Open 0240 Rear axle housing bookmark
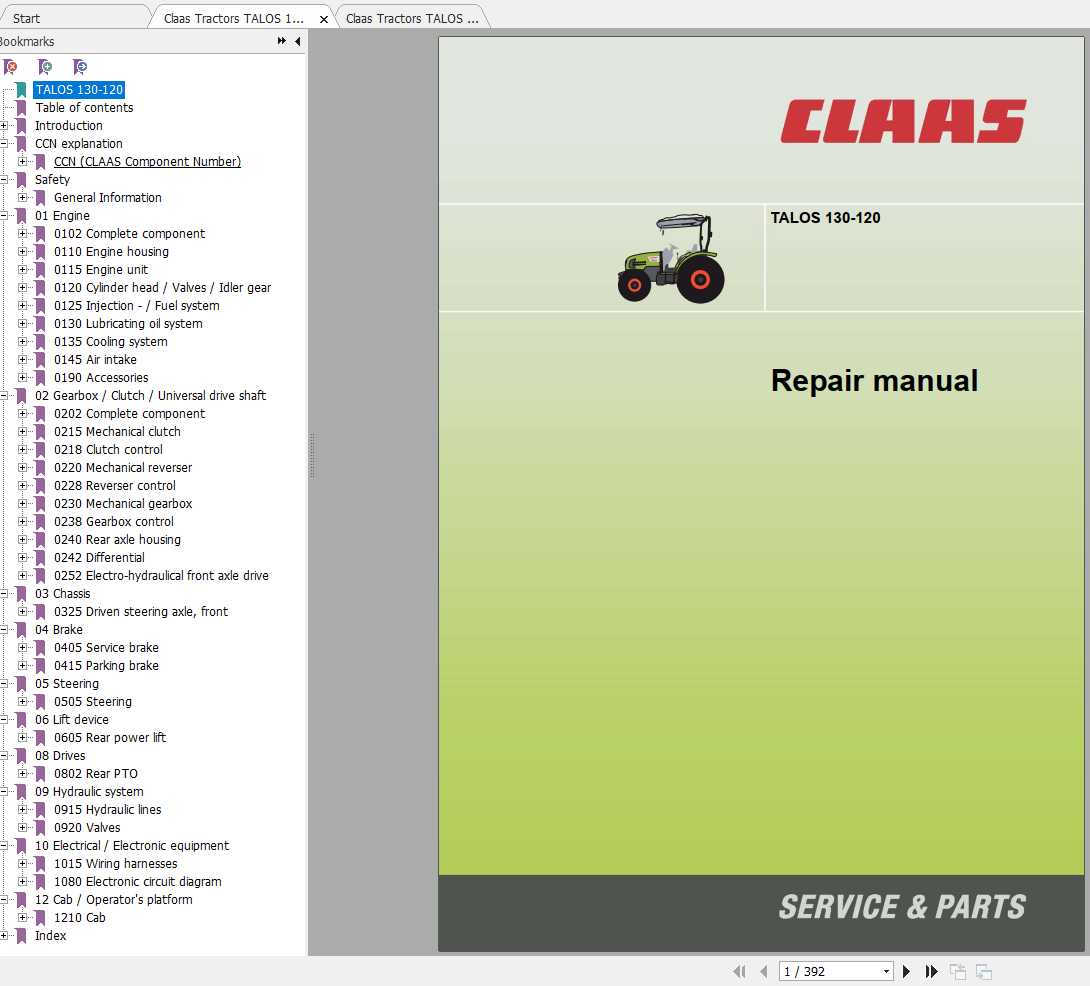The width and height of the screenshot is (1090, 986). tap(117, 540)
